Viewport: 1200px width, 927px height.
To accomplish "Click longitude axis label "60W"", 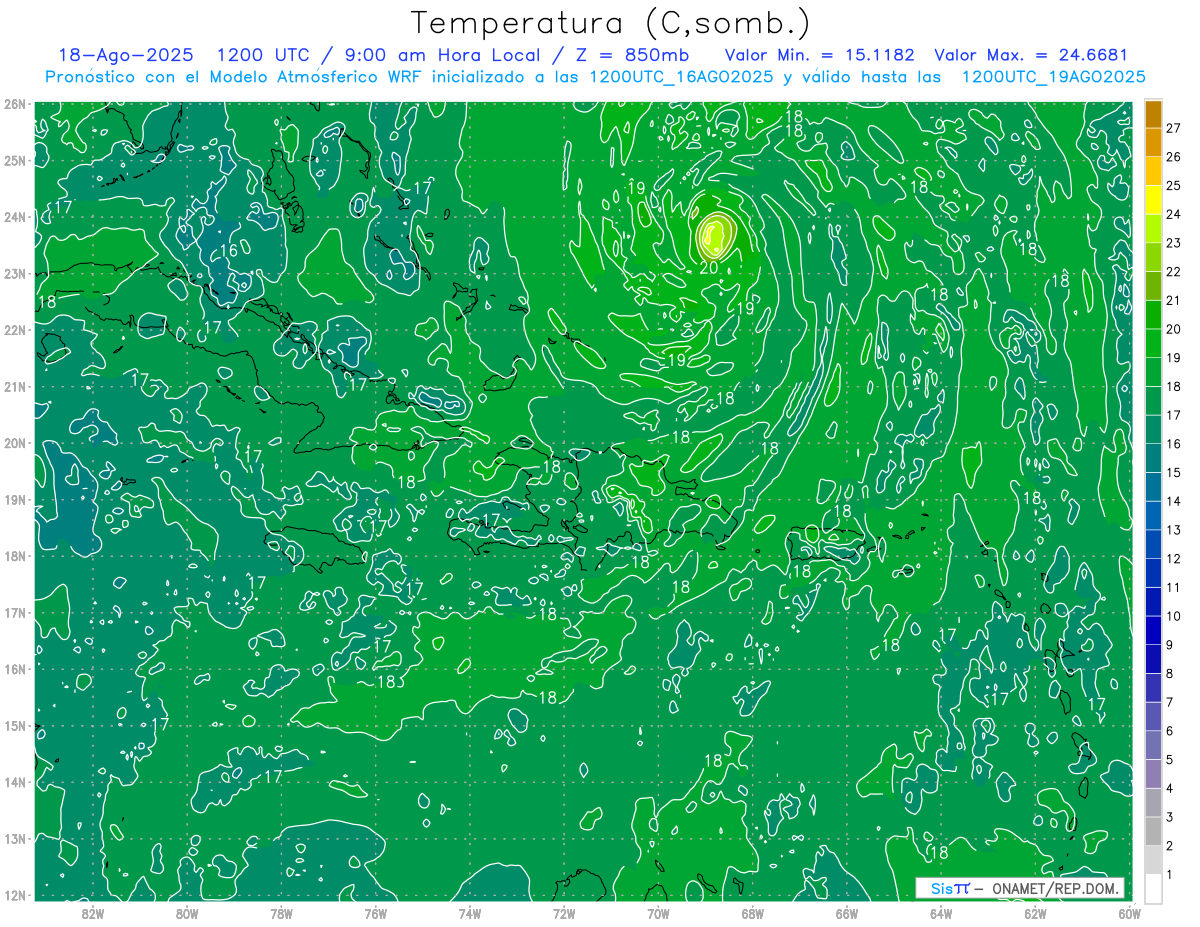I will pos(1130,913).
